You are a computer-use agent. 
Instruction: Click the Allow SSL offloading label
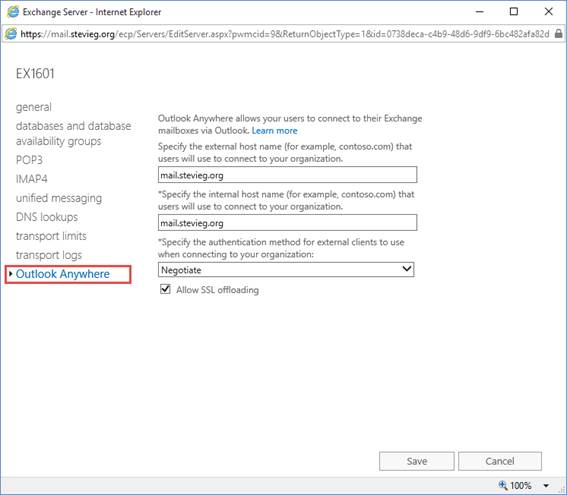(x=217, y=290)
